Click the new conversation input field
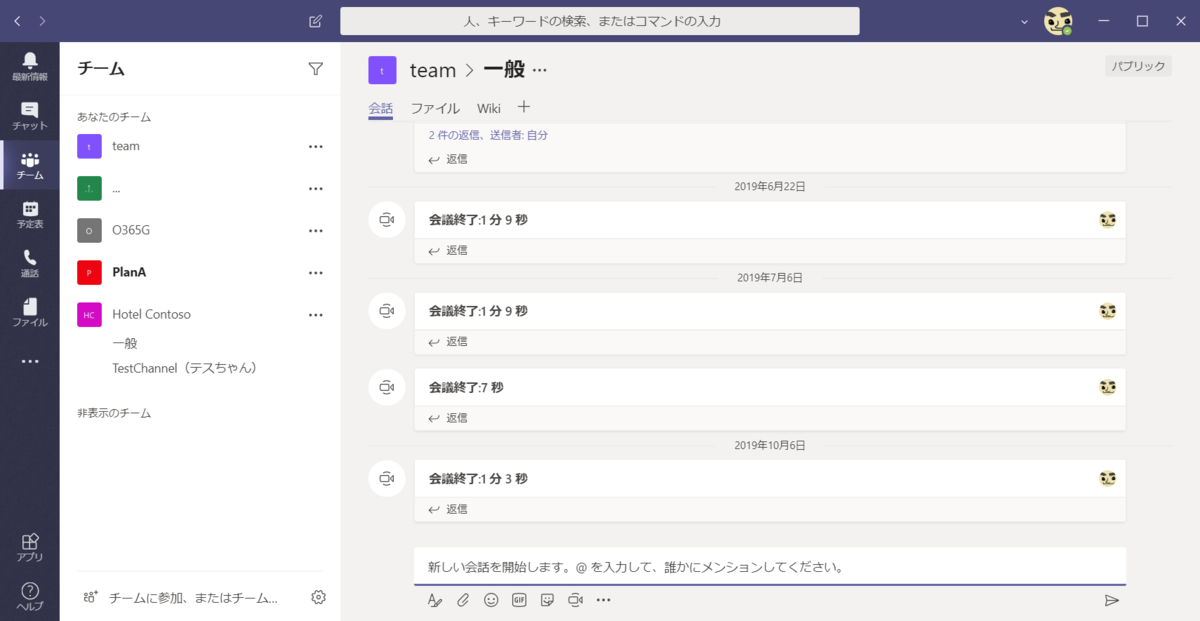 tap(770, 566)
